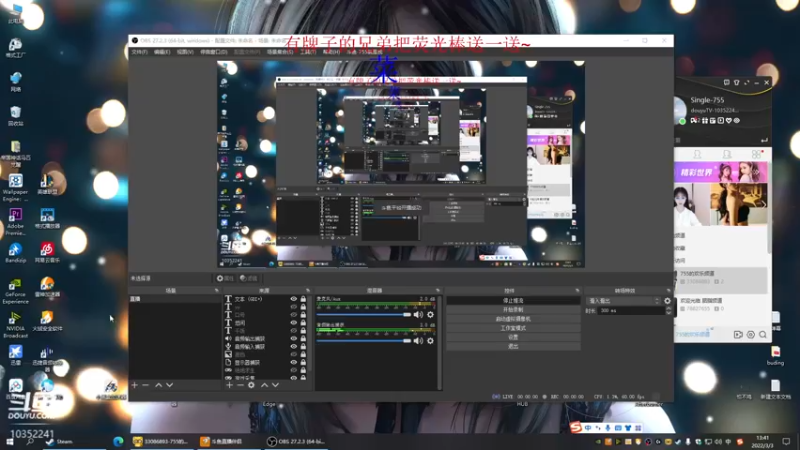Viewport: 800px width, 450px height.
Task: Open gear settings for 麦克风/Aux mixer channel
Action: pos(430,315)
